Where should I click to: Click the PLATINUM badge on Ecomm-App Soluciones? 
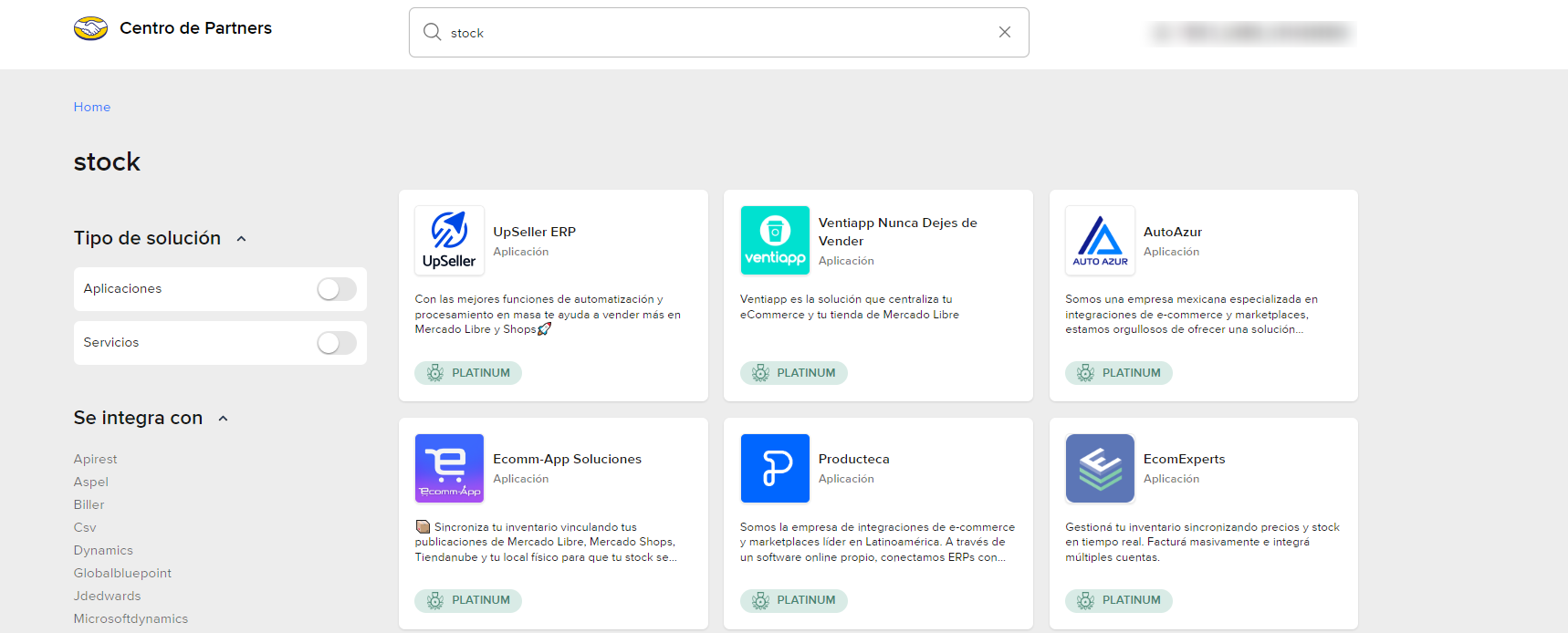[x=468, y=600]
